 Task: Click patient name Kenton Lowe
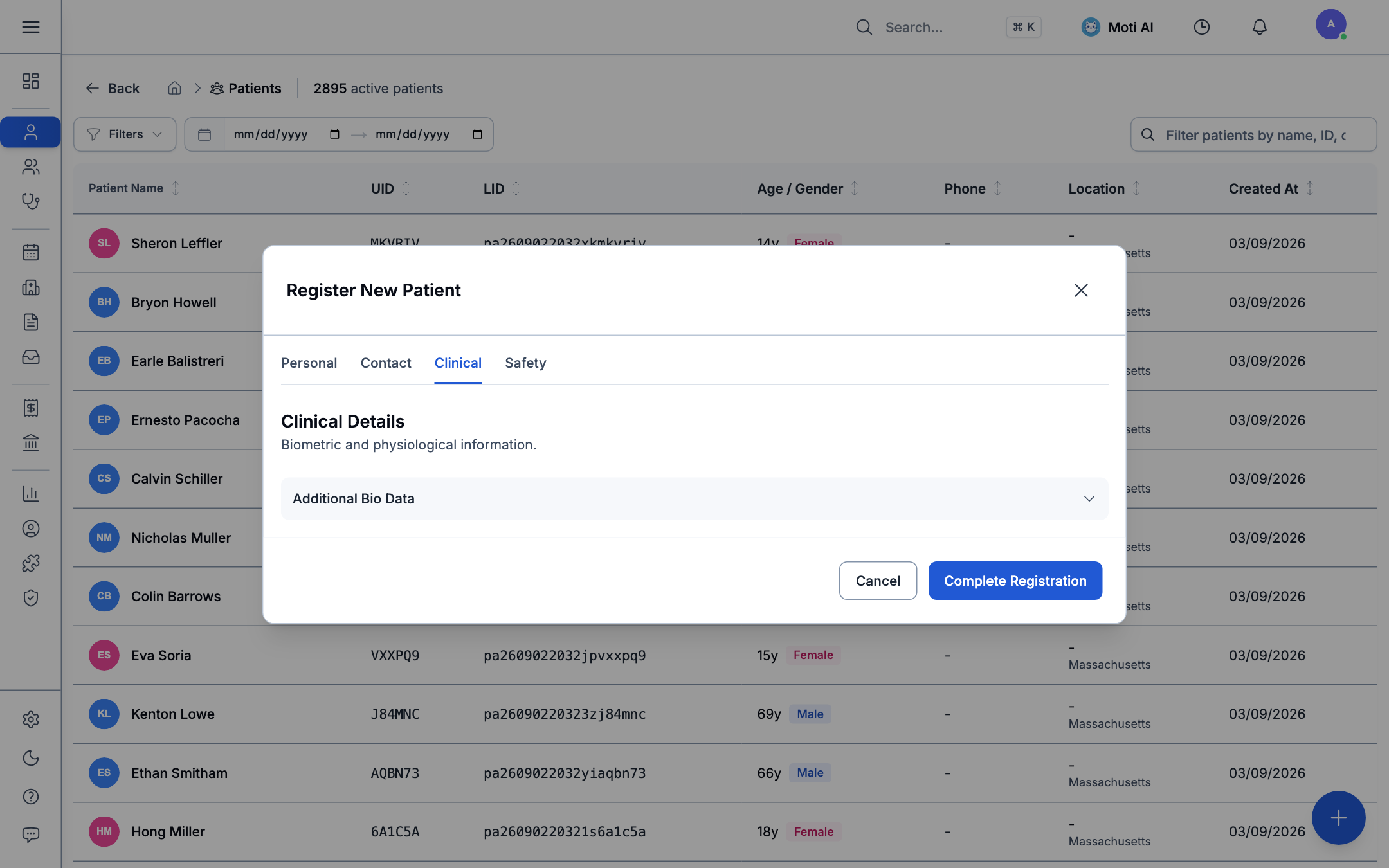click(x=172, y=714)
